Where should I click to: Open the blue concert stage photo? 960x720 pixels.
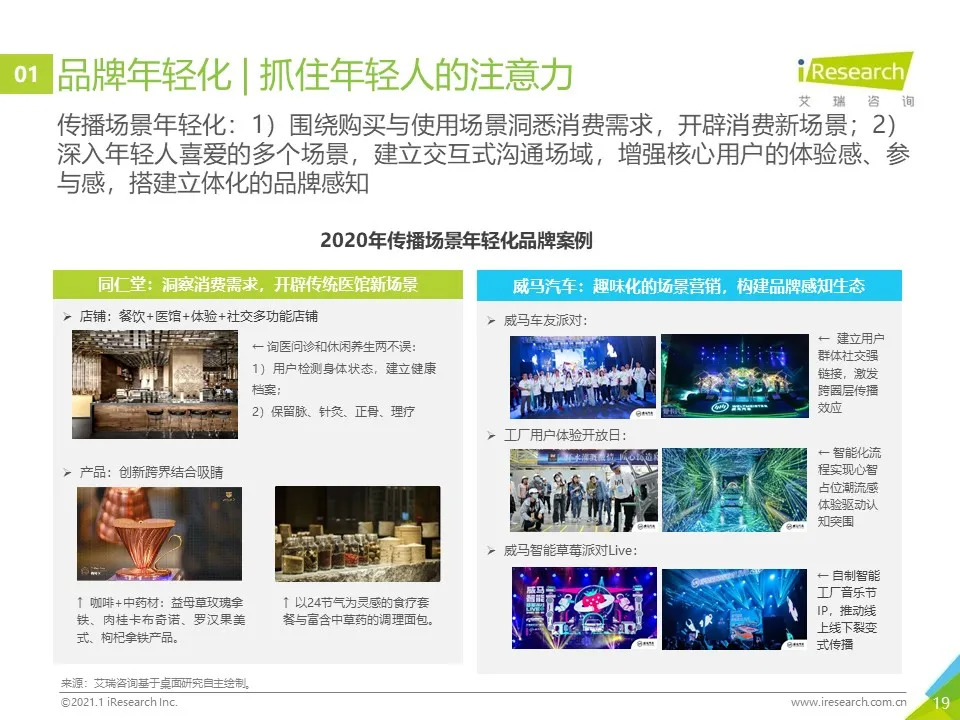point(735,609)
